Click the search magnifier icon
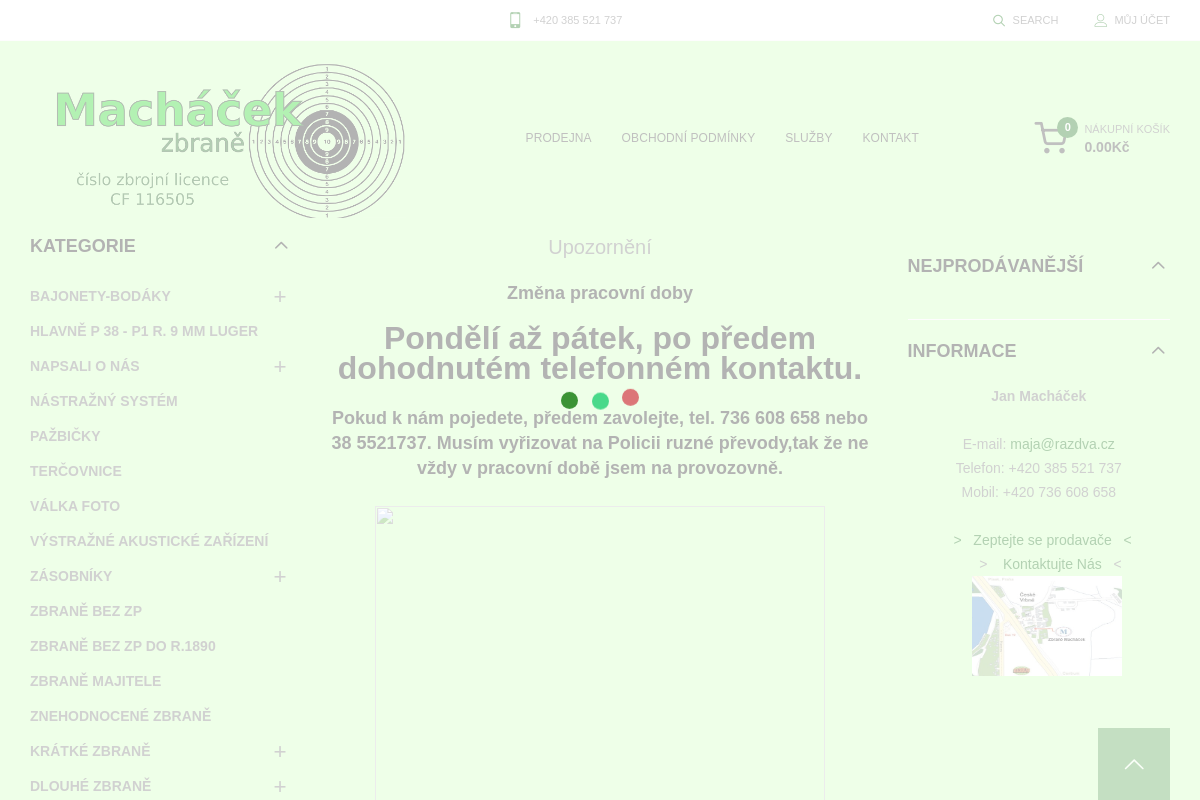 [998, 20]
